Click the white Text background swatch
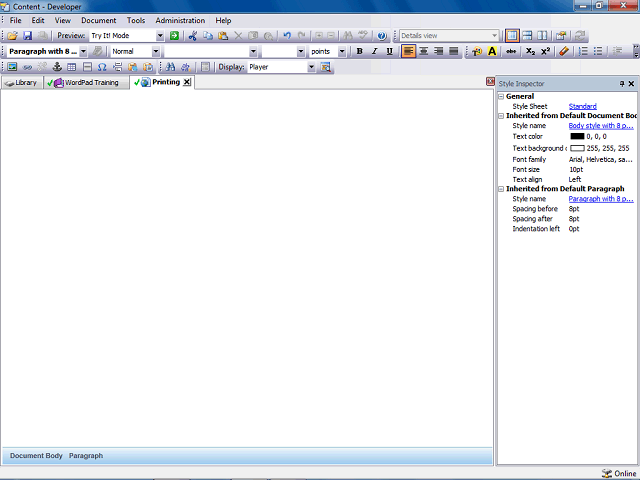Screen dimensions: 640x480 577,148
